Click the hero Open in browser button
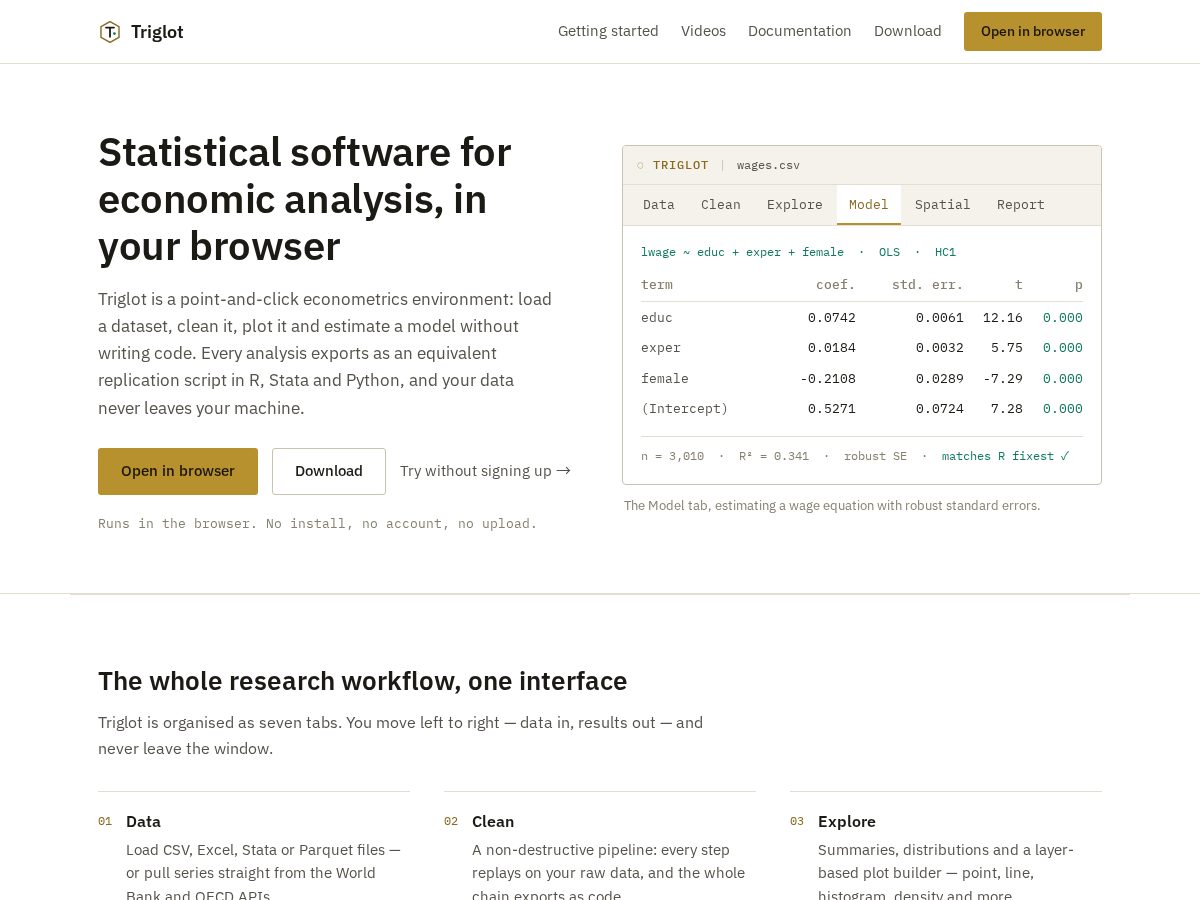 pos(178,471)
